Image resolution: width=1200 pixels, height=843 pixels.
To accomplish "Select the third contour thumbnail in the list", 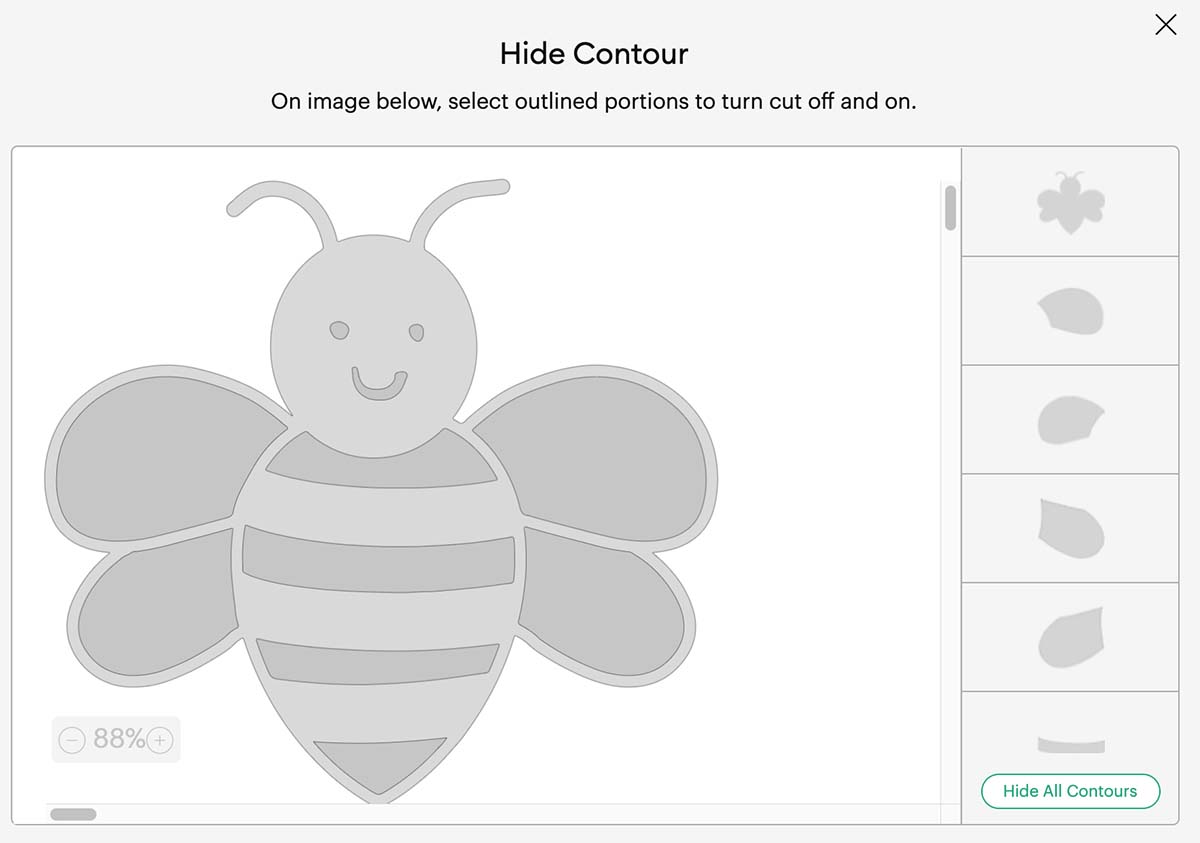I will point(1070,420).
